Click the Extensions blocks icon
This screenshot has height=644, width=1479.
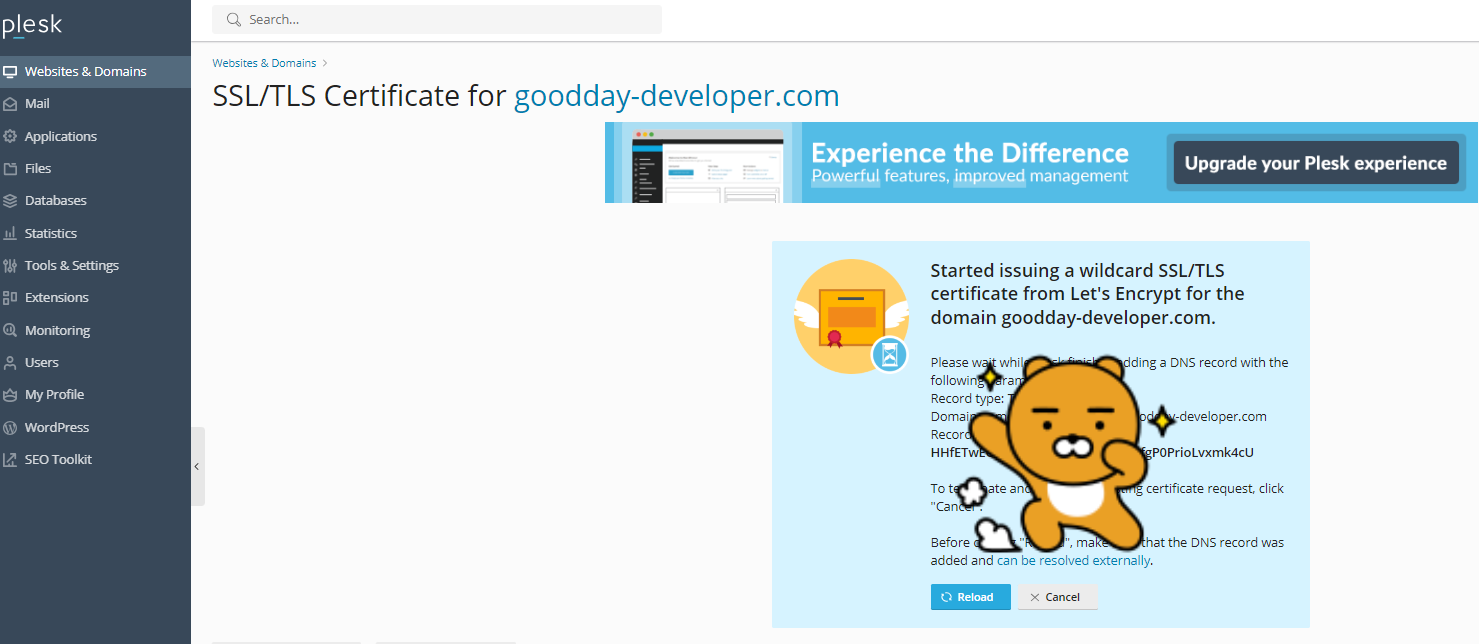(10, 298)
